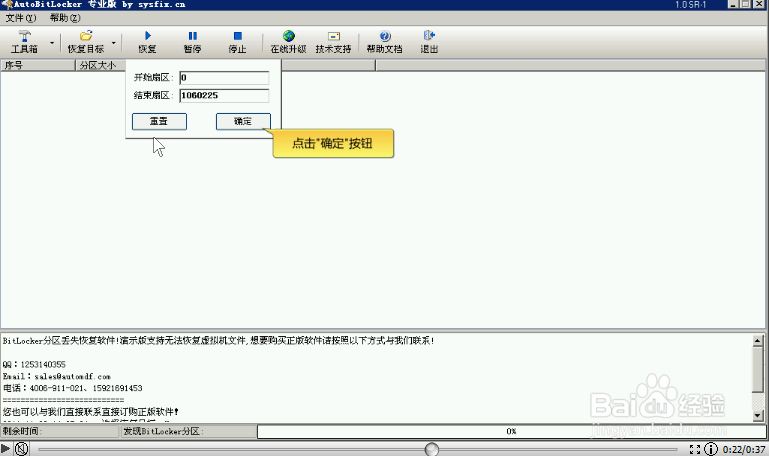
Task: Click the Email sales address log line
Action: click(x=56, y=377)
